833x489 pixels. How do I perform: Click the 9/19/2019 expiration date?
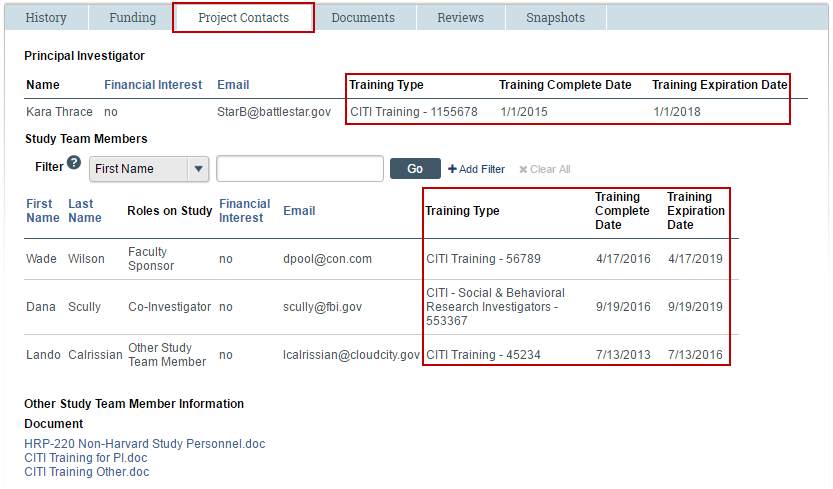pyautogui.click(x=695, y=307)
